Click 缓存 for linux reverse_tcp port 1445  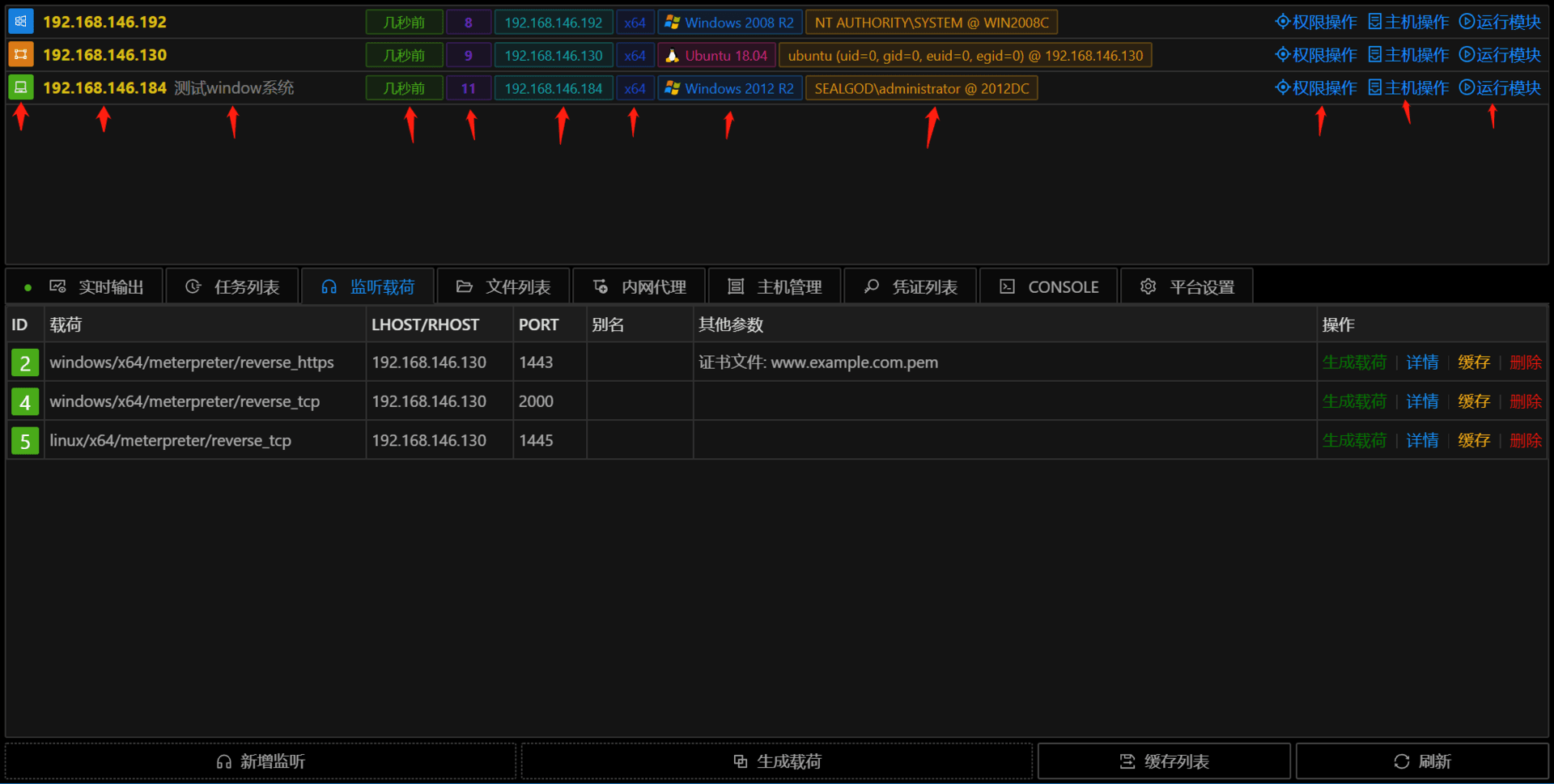(1474, 440)
